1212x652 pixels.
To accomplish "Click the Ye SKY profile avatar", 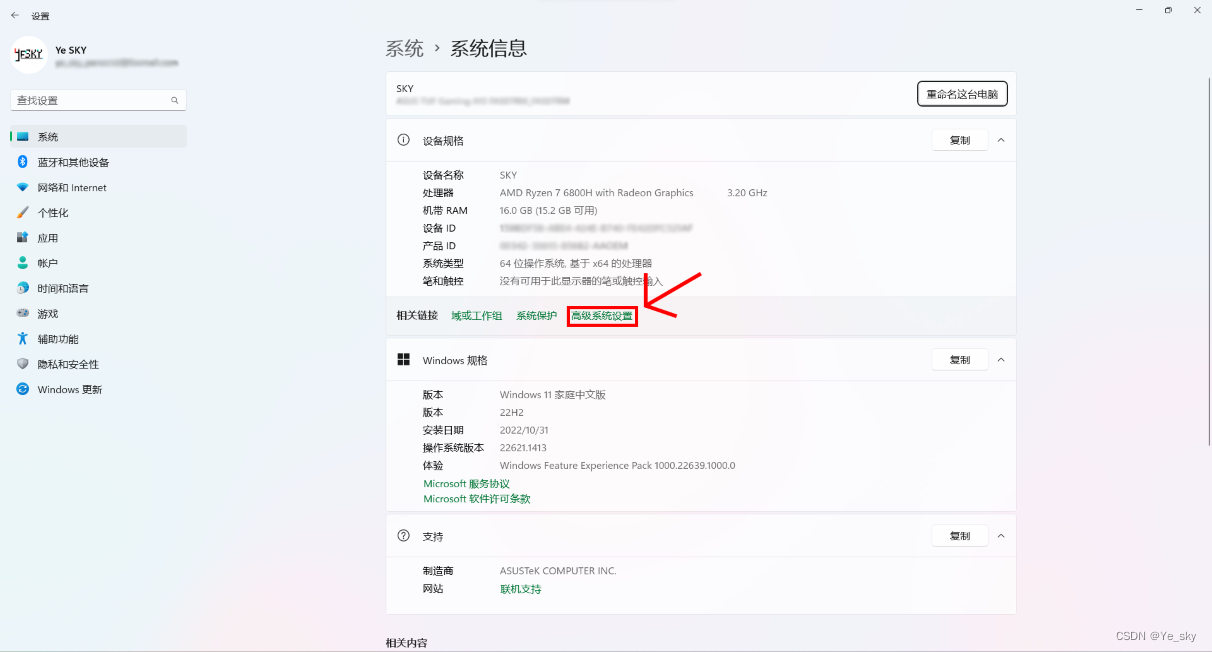I will click(x=28, y=55).
